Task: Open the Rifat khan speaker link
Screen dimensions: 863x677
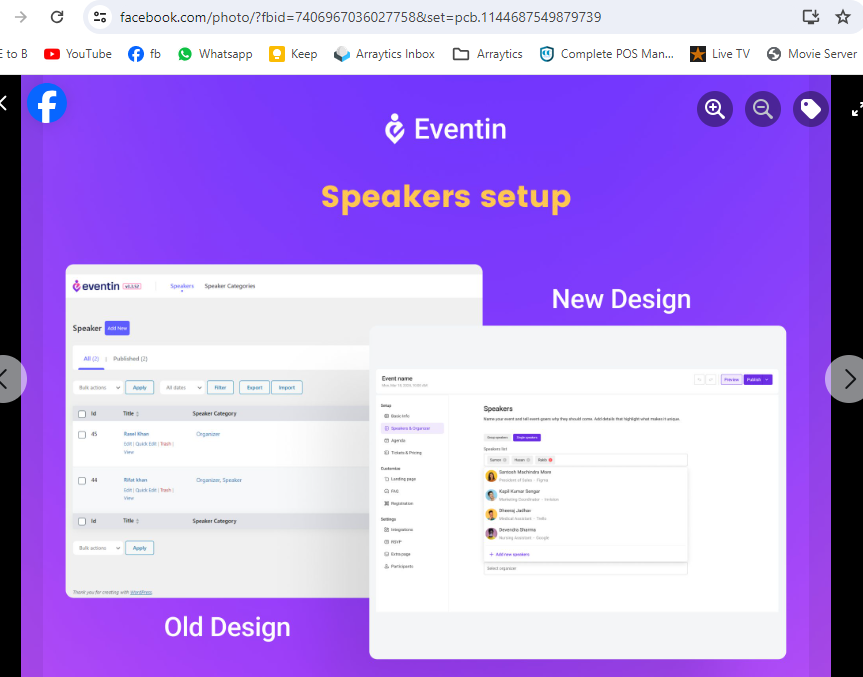Action: click(x=135, y=480)
